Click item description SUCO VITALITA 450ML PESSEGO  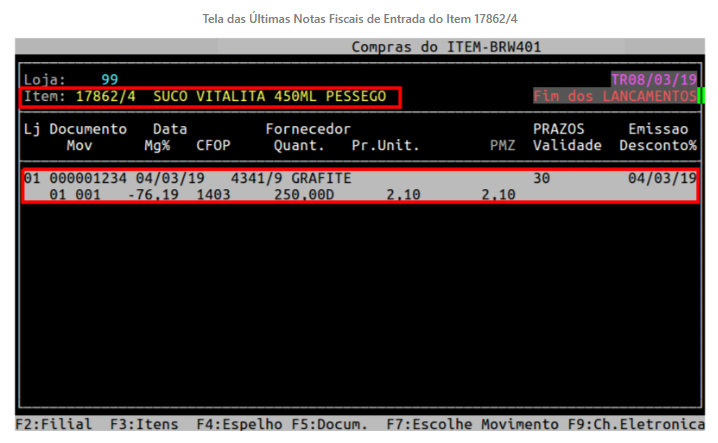(x=269, y=96)
